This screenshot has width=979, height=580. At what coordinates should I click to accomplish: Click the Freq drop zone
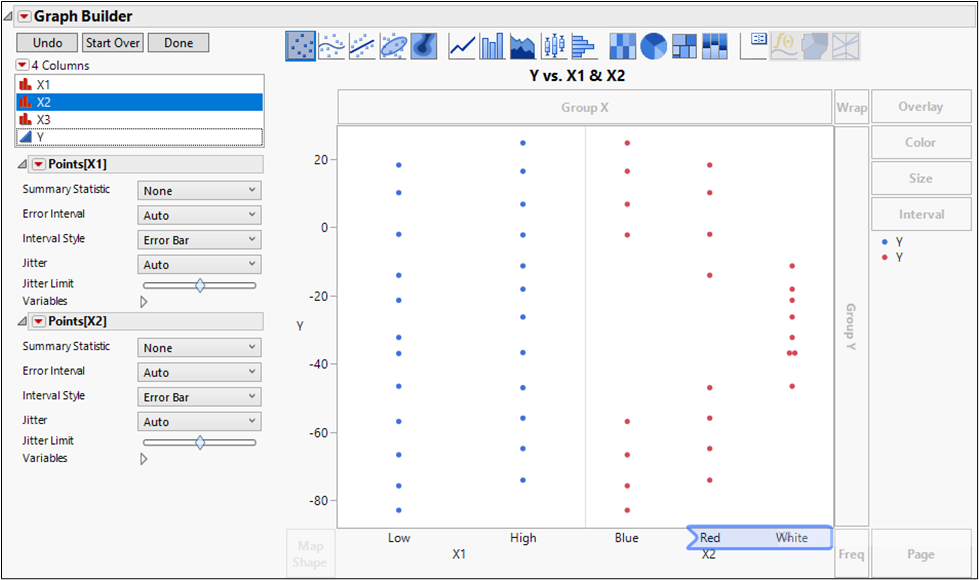pos(852,554)
